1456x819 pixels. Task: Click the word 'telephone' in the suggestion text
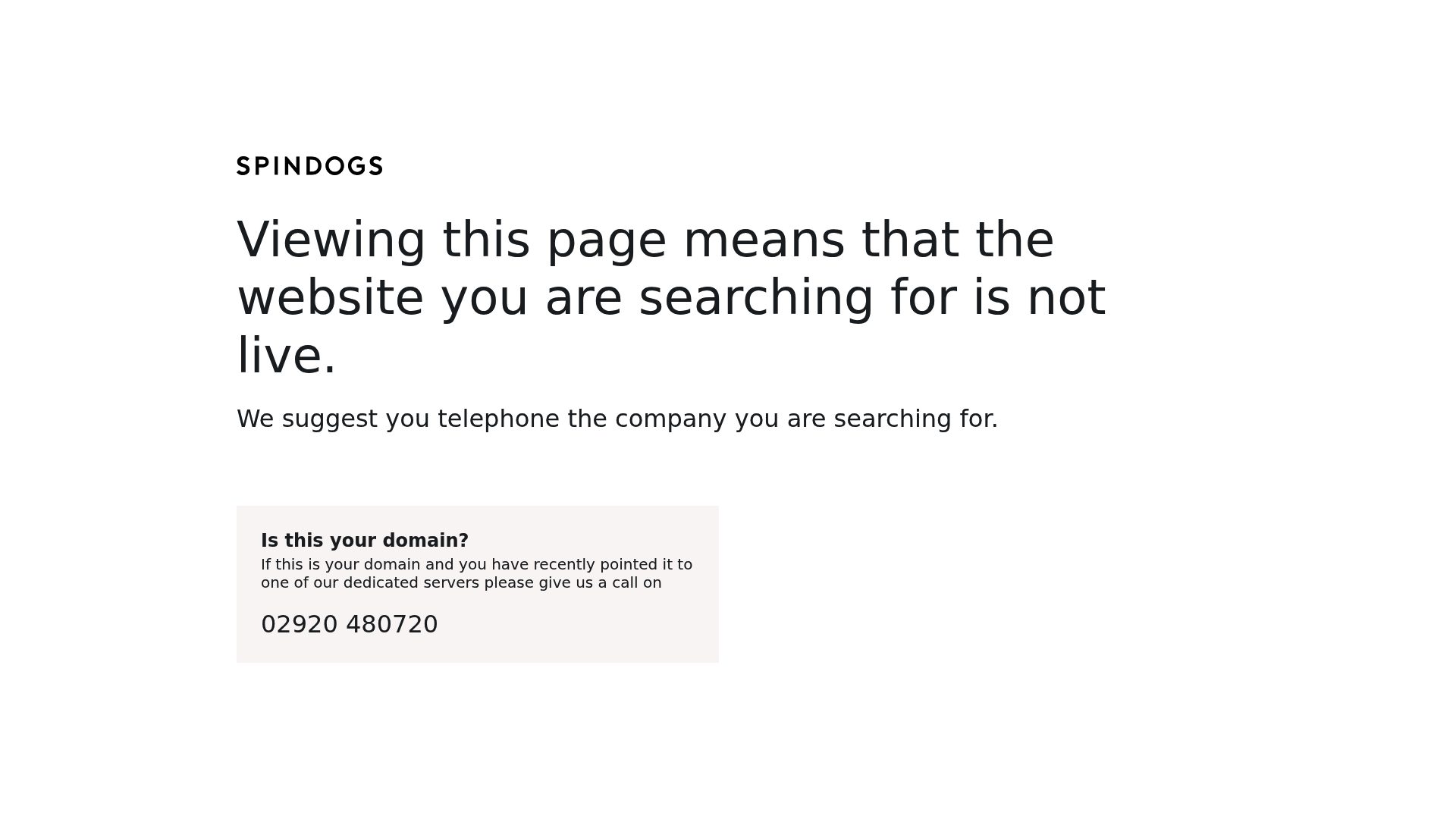coord(498,419)
